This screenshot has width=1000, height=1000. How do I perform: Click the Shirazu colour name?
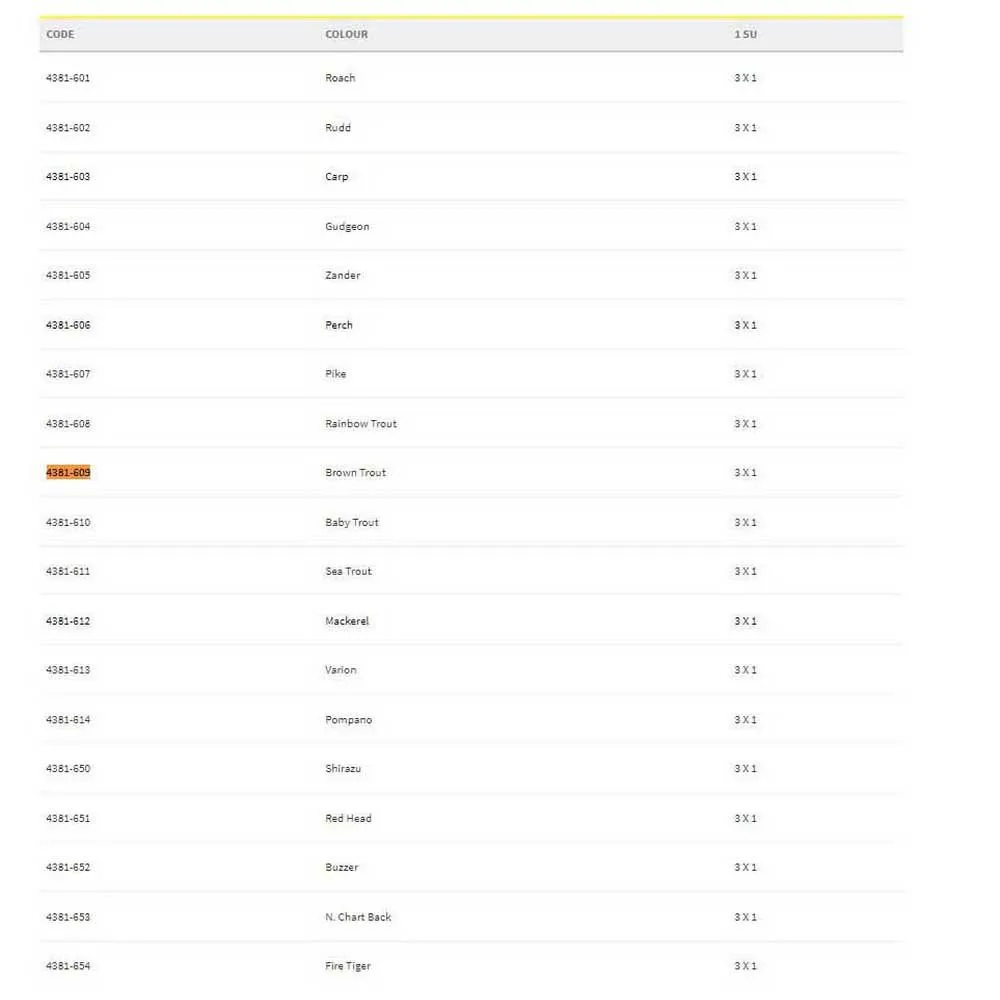pos(343,769)
